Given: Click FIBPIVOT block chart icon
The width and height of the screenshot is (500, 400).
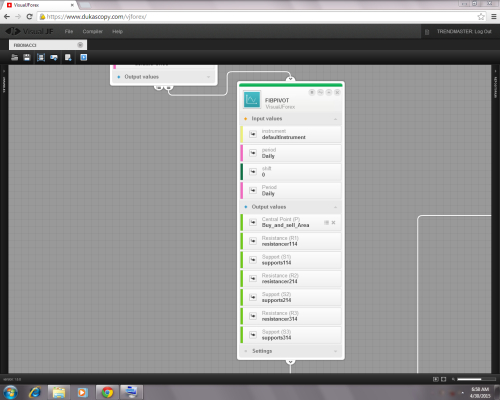Looking at the screenshot, I should (x=252, y=100).
